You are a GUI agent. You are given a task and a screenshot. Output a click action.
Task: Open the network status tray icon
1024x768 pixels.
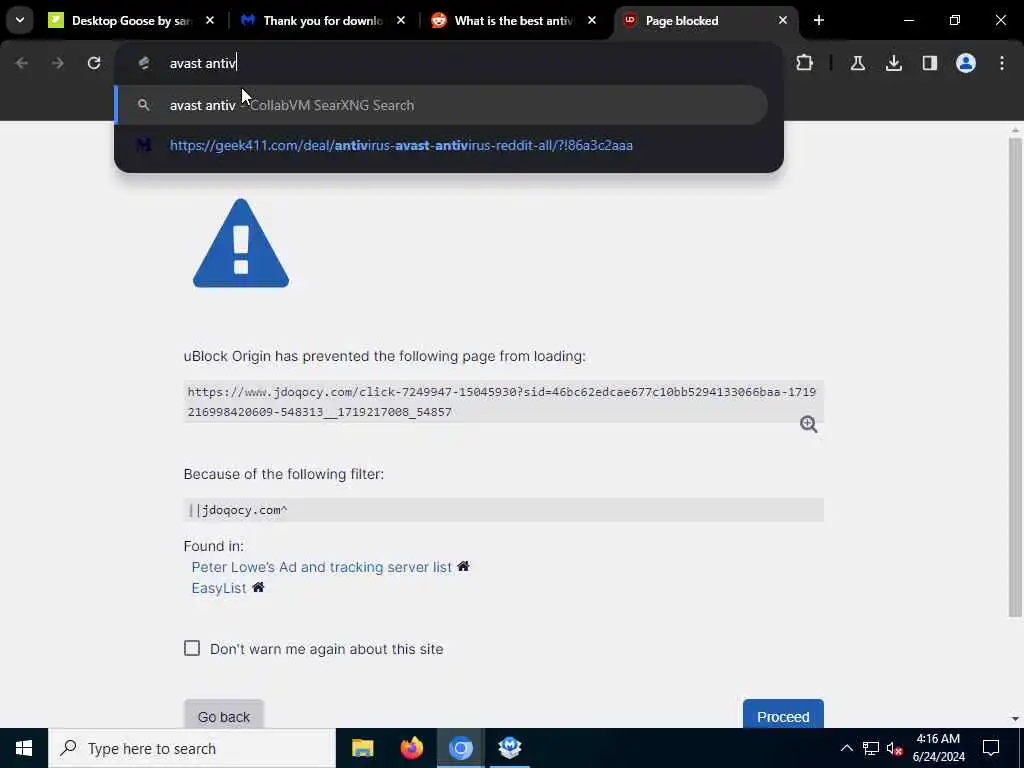(871, 748)
